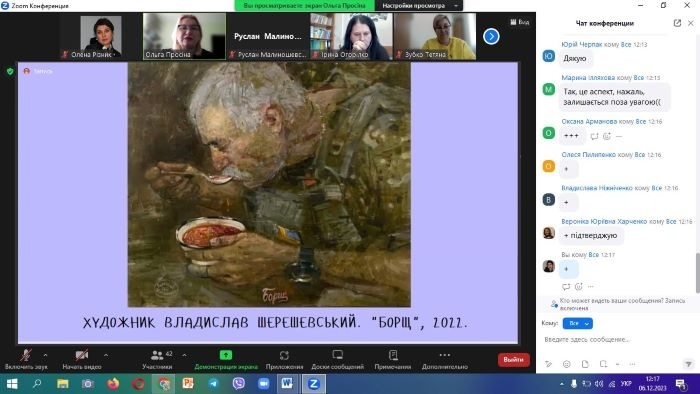The image size is (700, 394).
Task: Take screenshot icon in chat toolbar
Action: pos(603,365)
